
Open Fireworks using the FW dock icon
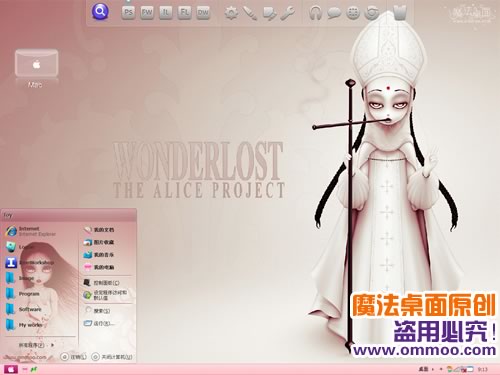click(x=147, y=13)
